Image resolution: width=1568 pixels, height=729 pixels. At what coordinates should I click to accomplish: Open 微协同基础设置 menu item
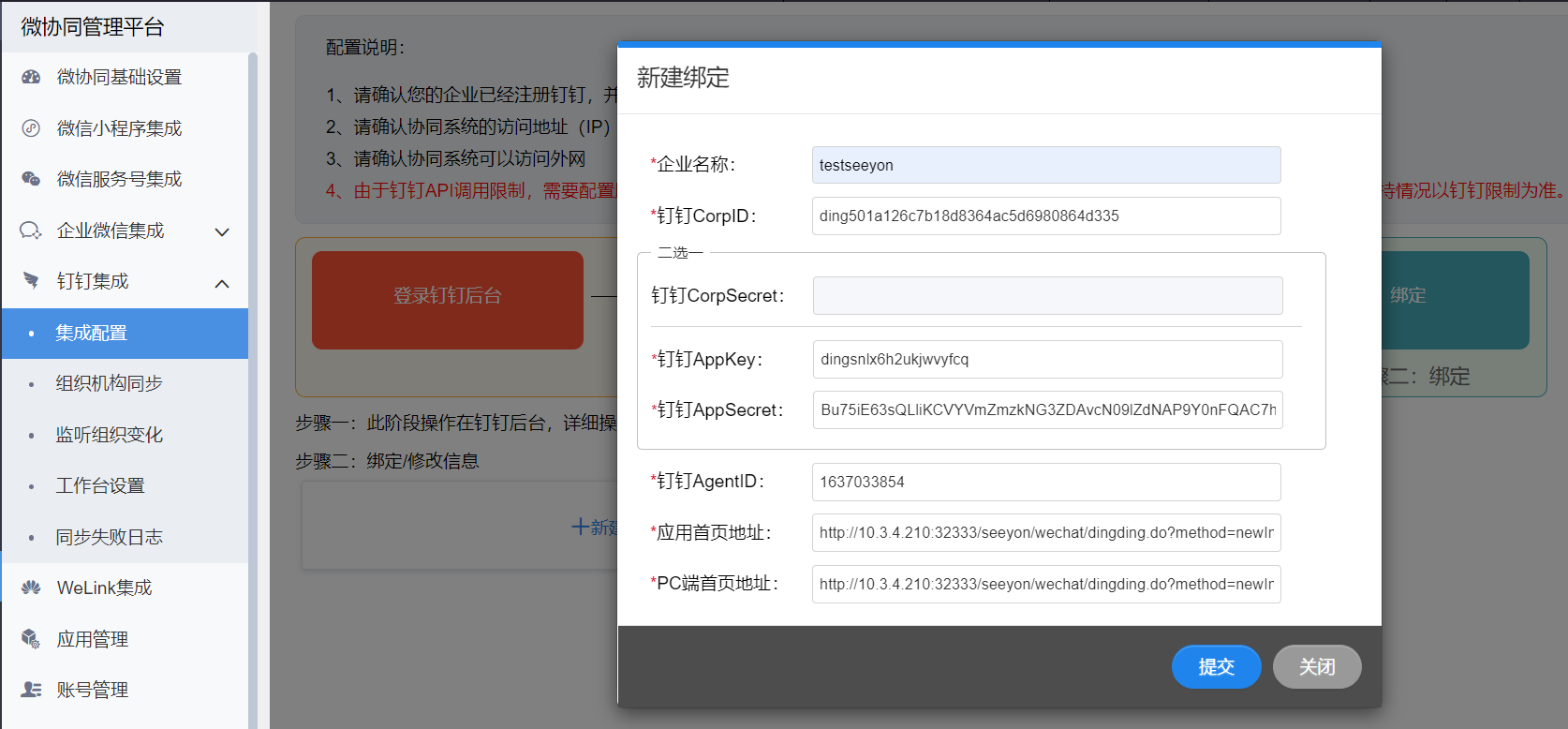(125, 77)
